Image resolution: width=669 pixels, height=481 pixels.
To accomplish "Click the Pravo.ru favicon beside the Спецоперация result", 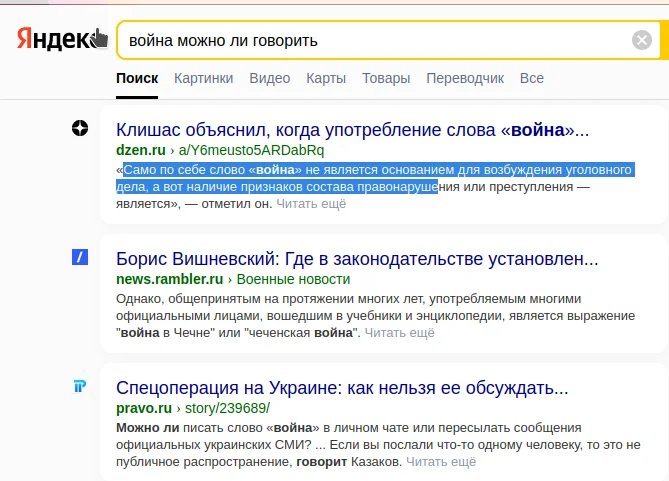I will [80, 386].
